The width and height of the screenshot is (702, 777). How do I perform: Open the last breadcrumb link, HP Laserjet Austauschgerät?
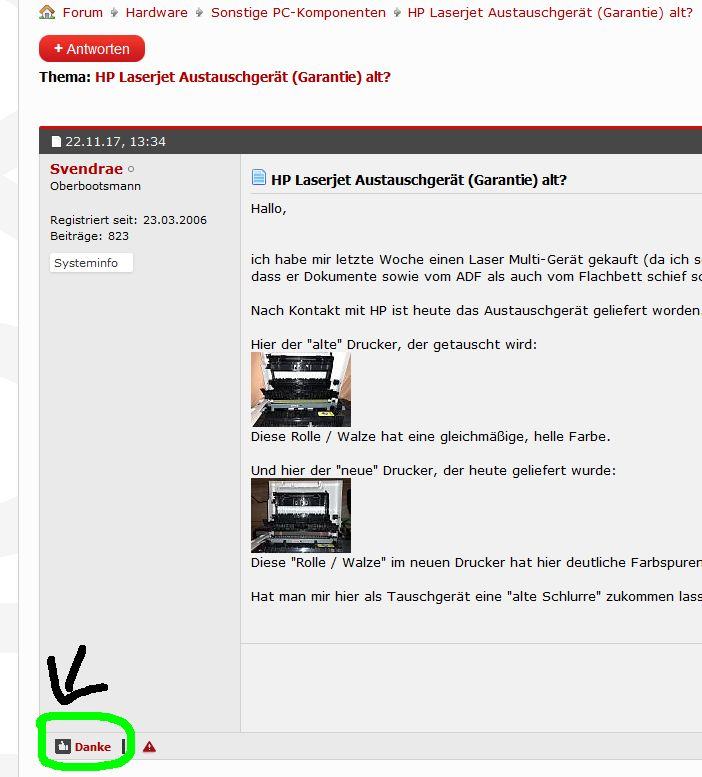click(550, 12)
